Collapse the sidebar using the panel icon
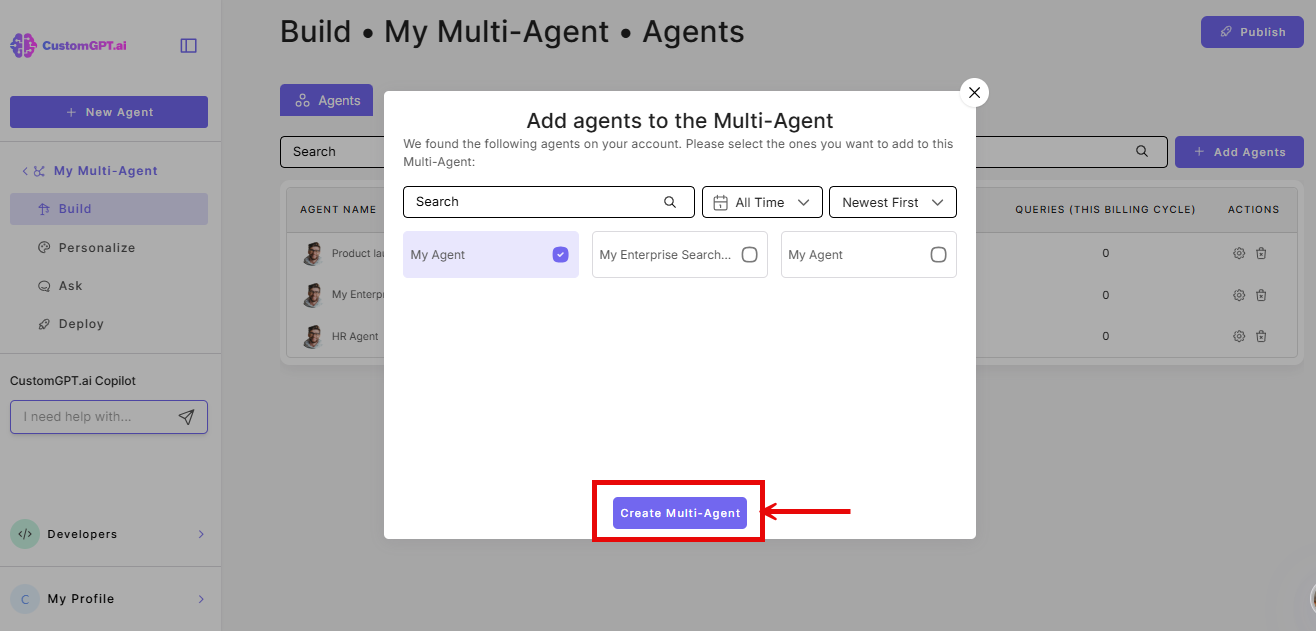This screenshot has width=1316, height=631. point(188,44)
